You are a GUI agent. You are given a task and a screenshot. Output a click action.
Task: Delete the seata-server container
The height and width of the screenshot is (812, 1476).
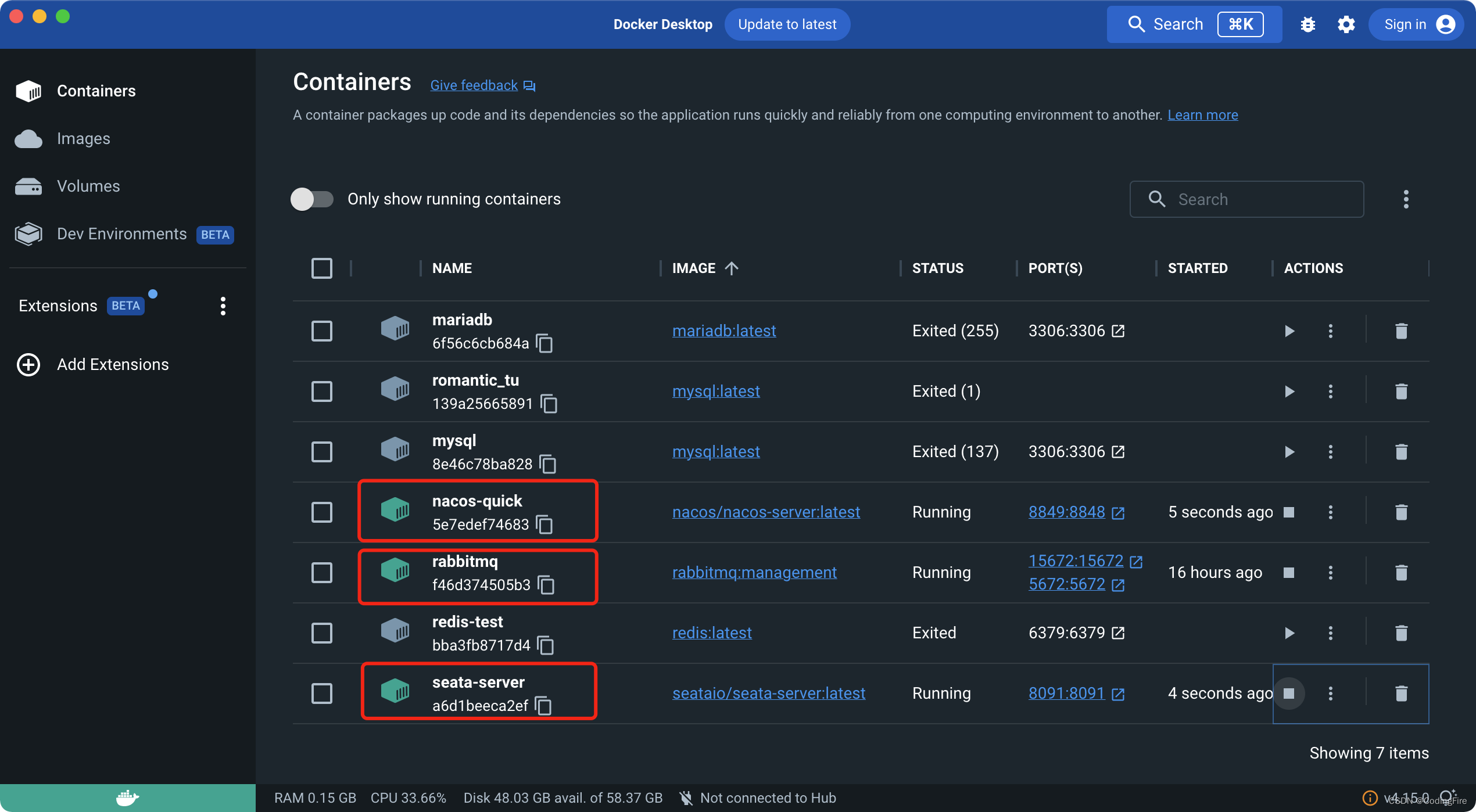coord(1401,694)
